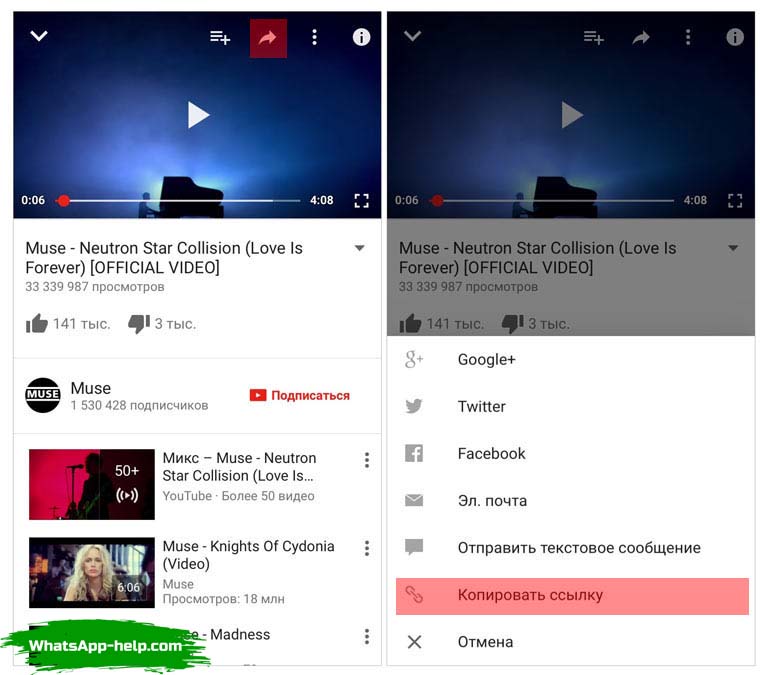Tap the link chain icon
The width and height of the screenshot is (760, 675).
[414, 595]
